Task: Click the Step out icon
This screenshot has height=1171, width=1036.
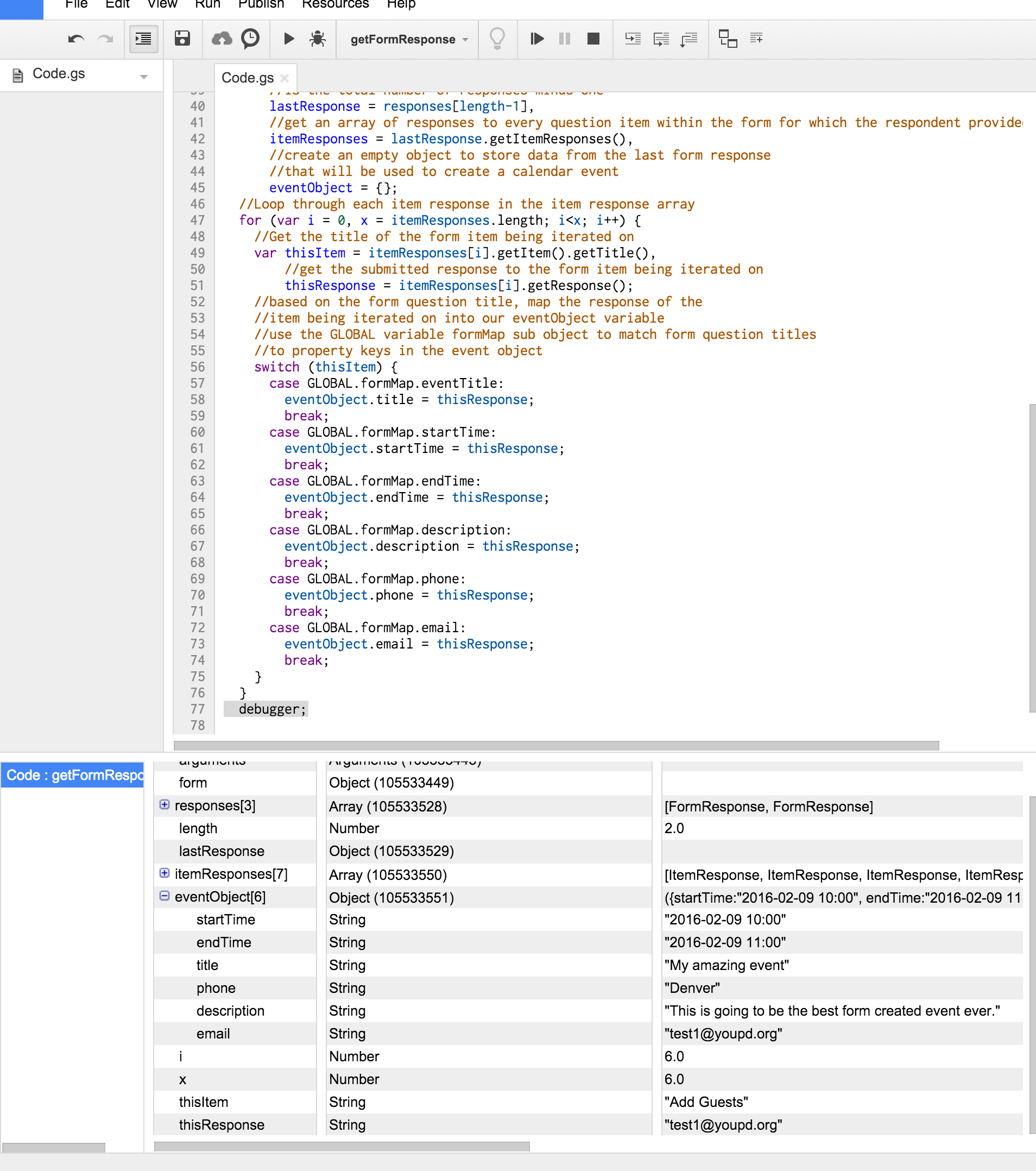Action: 689,39
